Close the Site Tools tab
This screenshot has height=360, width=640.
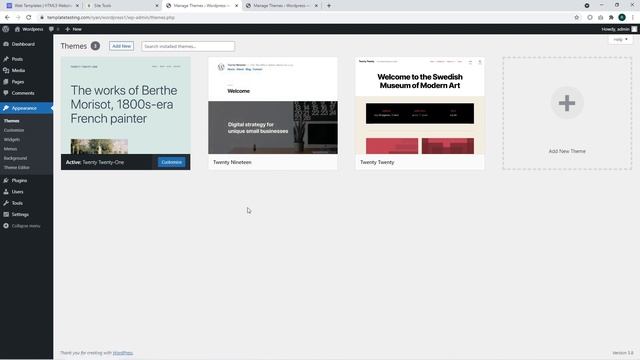click(x=157, y=6)
